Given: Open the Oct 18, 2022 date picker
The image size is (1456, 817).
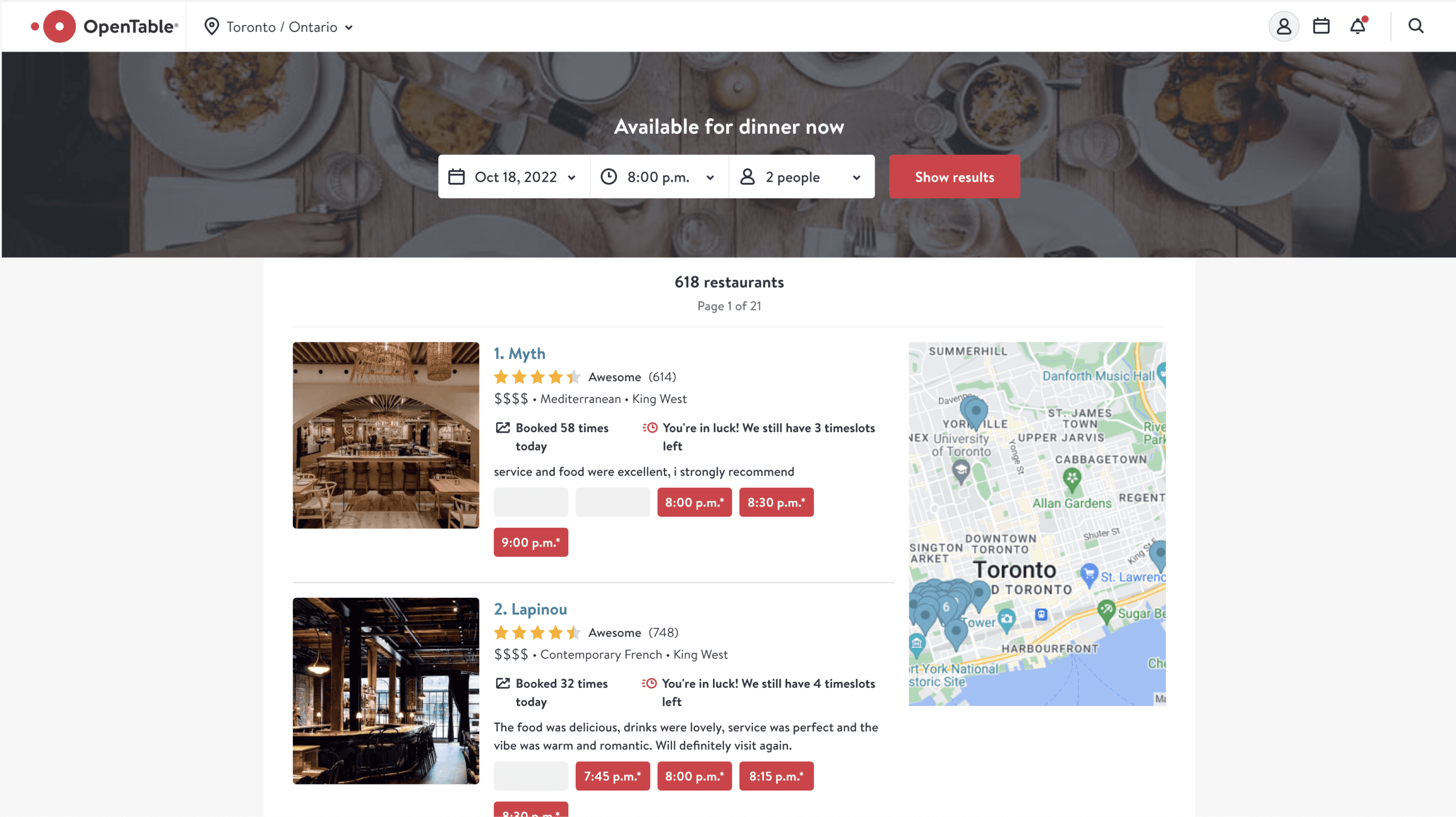Looking at the screenshot, I should click(513, 177).
